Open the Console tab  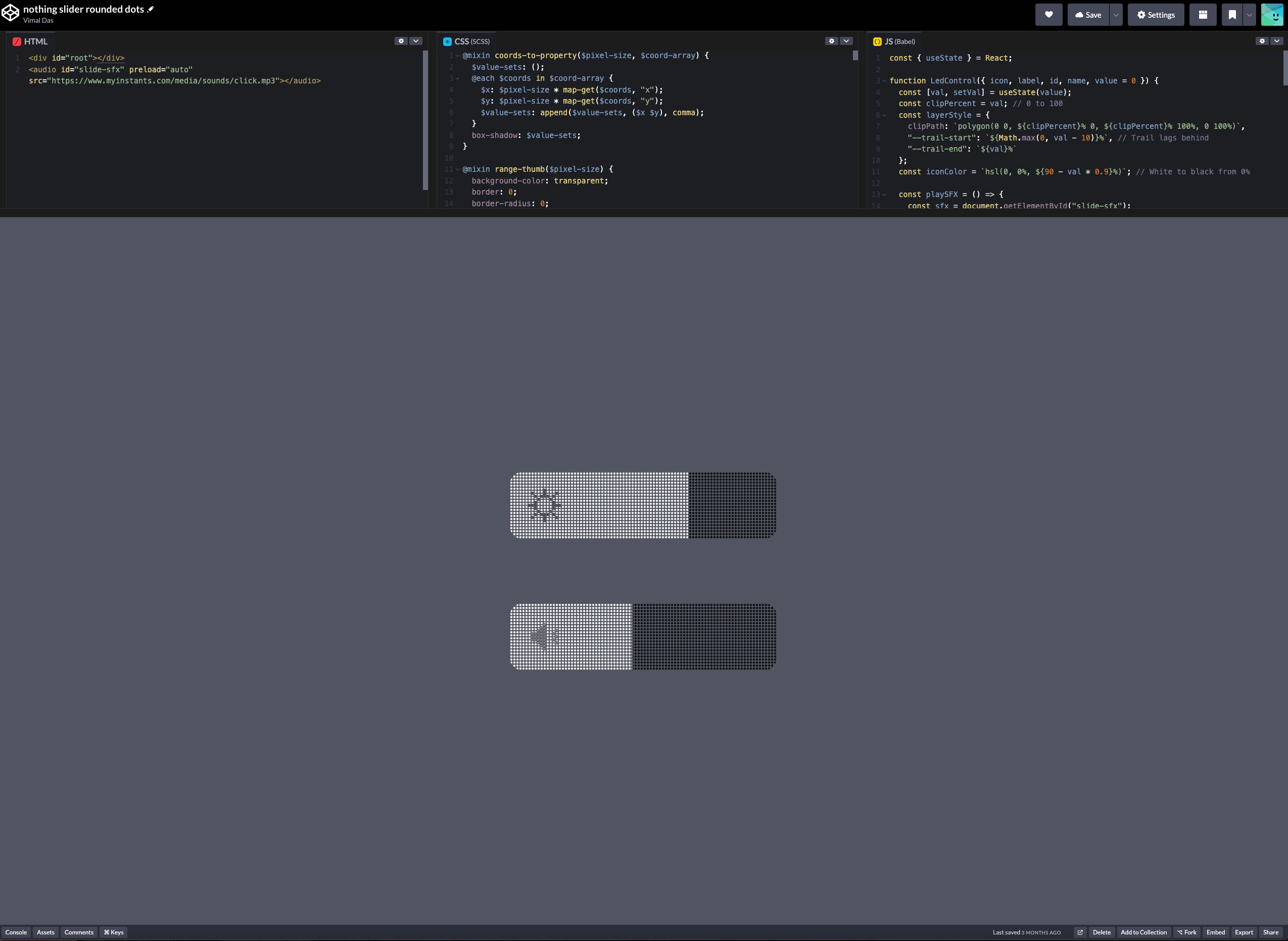coord(16,932)
